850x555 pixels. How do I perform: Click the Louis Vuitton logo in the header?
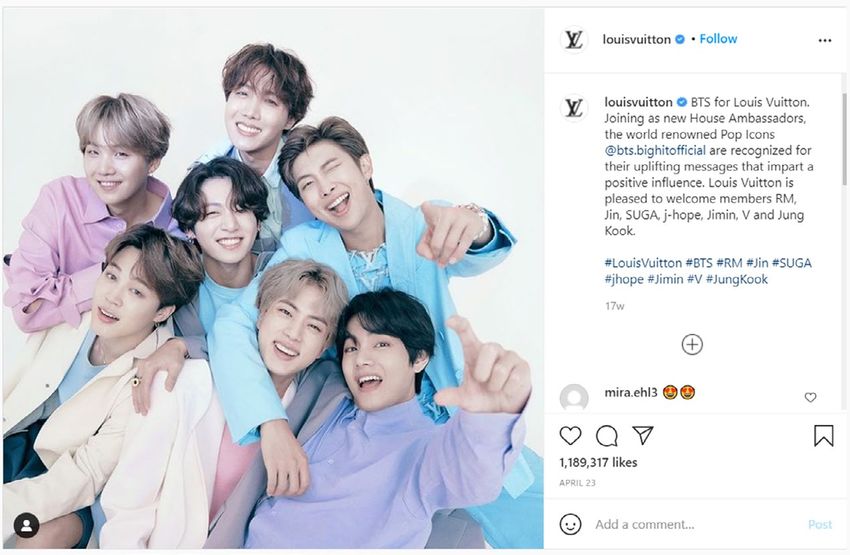(x=574, y=40)
